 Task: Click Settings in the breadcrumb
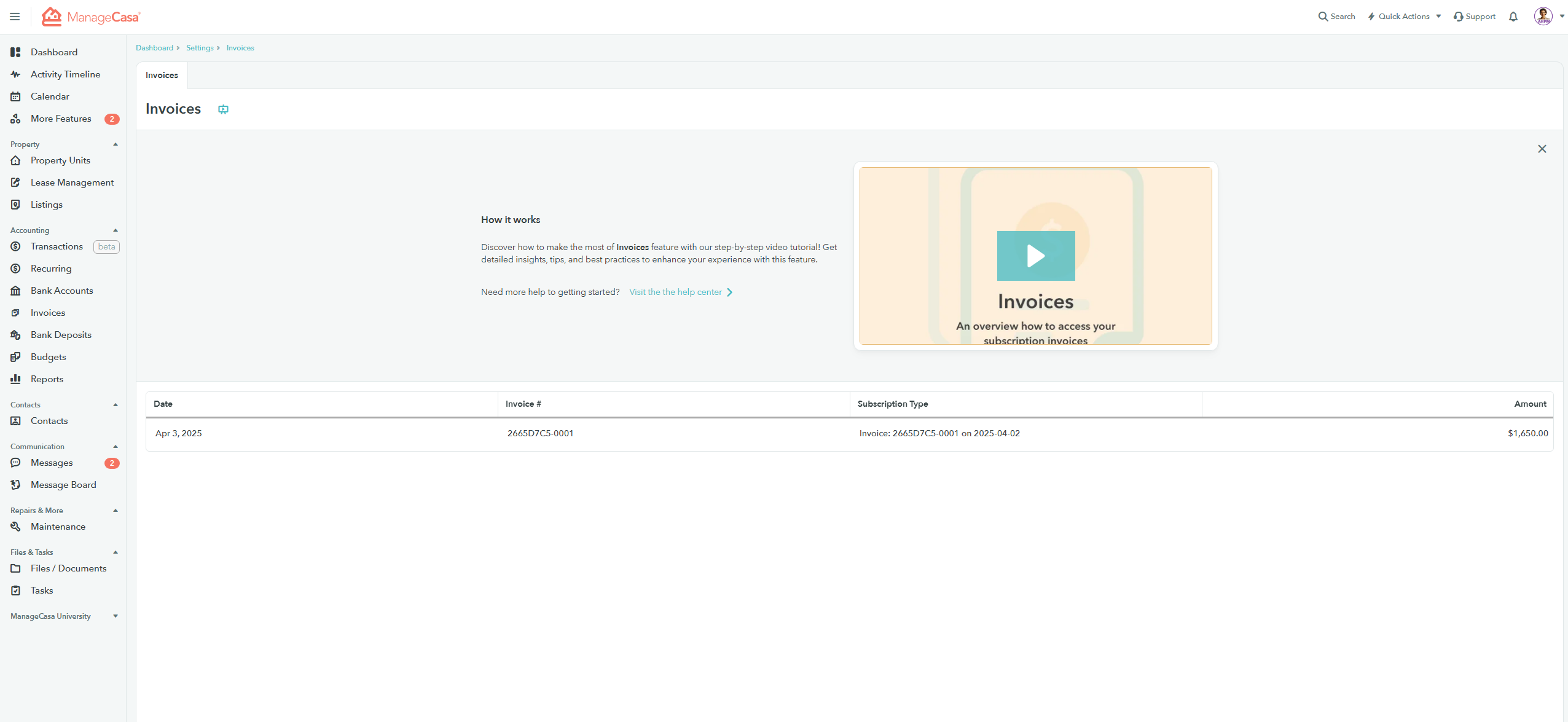200,48
